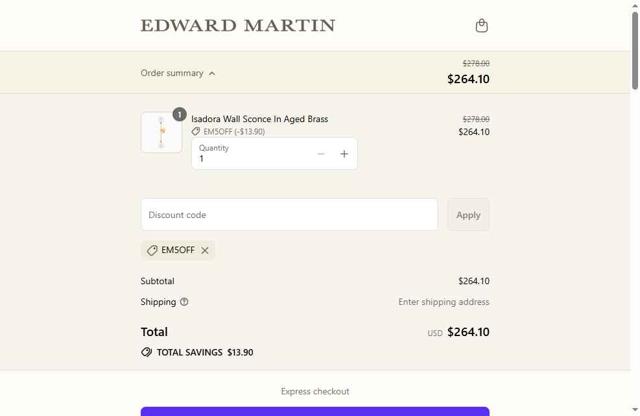640x416 pixels.
Task: Click the page vertical scrollbar thumb
Action: [x=634, y=50]
